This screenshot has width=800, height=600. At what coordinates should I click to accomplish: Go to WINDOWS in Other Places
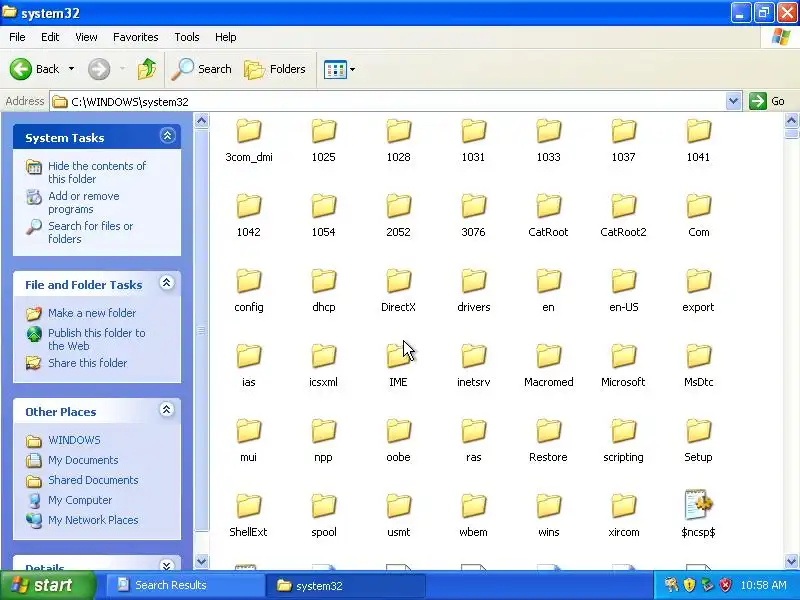coord(74,440)
